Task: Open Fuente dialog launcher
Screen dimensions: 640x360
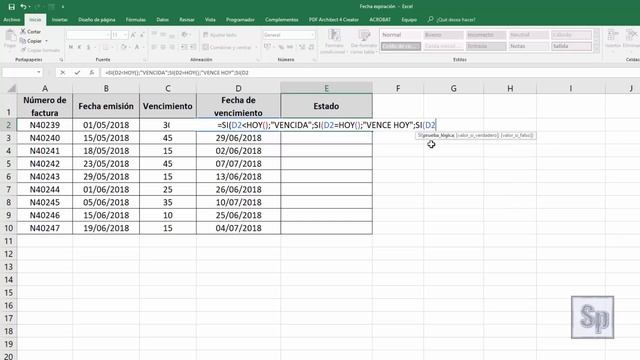Action: 144,60
